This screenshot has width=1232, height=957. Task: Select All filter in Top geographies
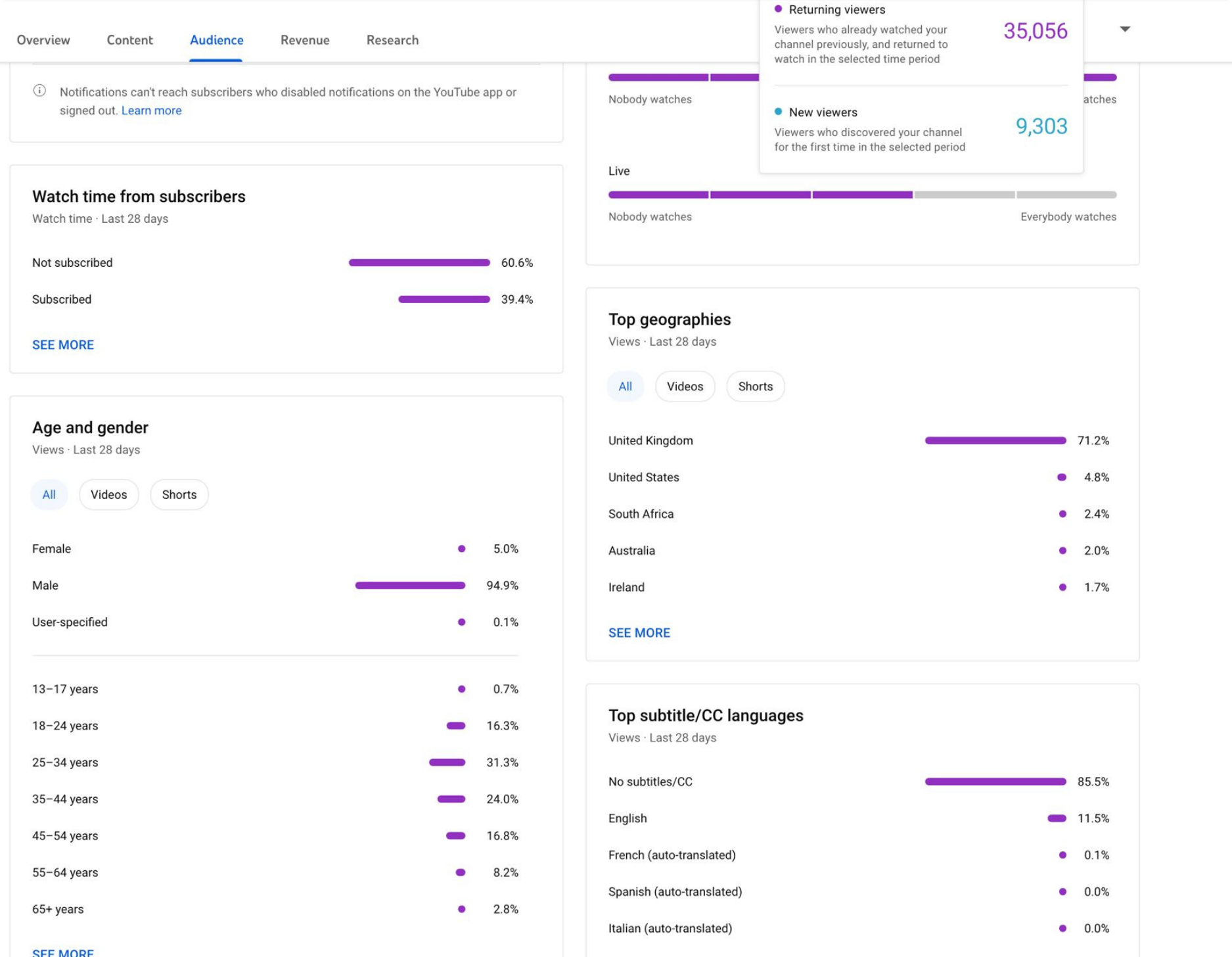625,386
